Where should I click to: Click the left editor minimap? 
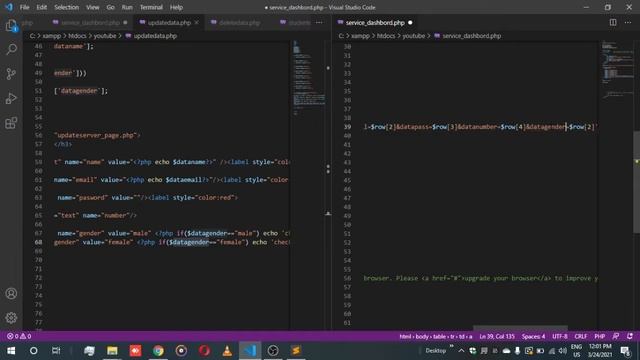[x=309, y=78]
